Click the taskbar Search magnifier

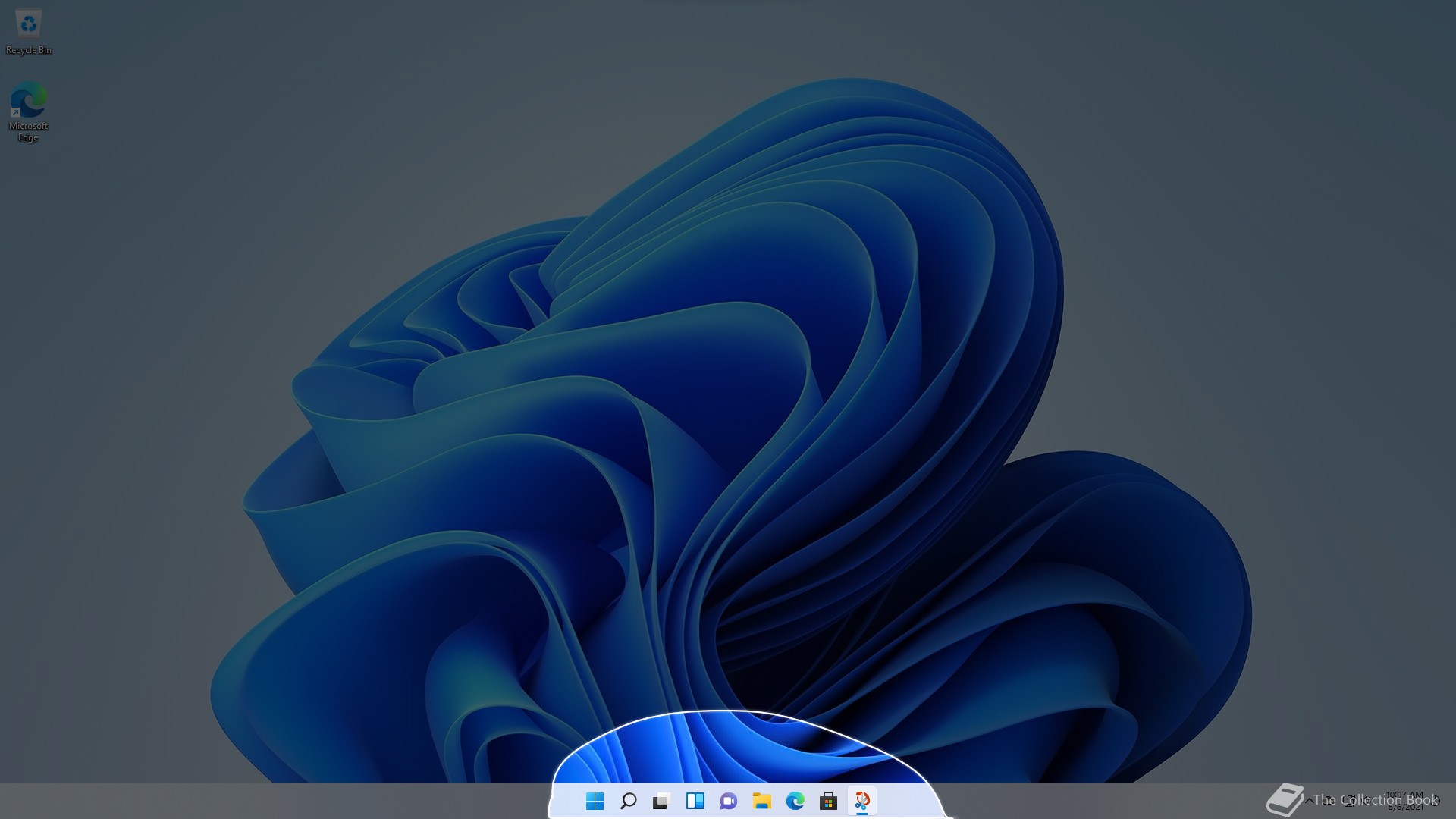[628, 801]
